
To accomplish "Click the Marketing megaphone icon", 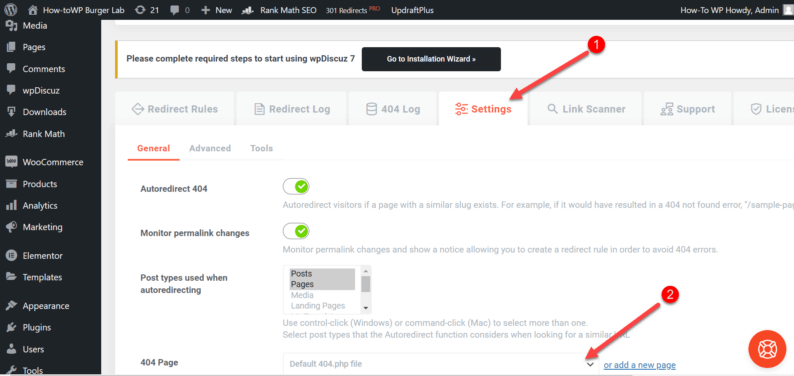I will tap(11, 227).
